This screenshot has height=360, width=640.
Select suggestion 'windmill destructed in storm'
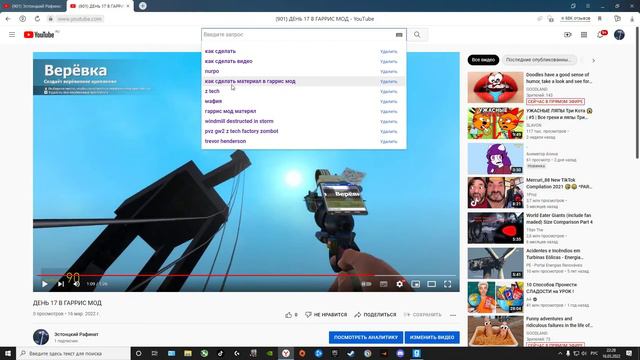(x=239, y=121)
